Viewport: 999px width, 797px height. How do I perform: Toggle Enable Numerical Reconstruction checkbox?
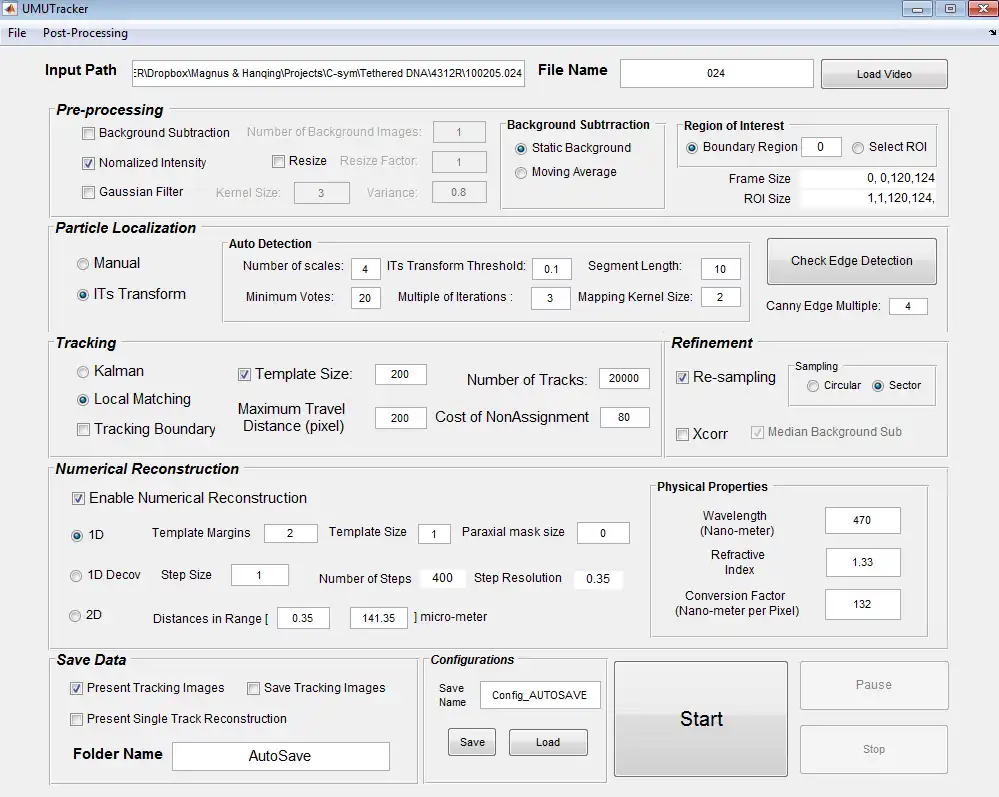click(x=78, y=498)
